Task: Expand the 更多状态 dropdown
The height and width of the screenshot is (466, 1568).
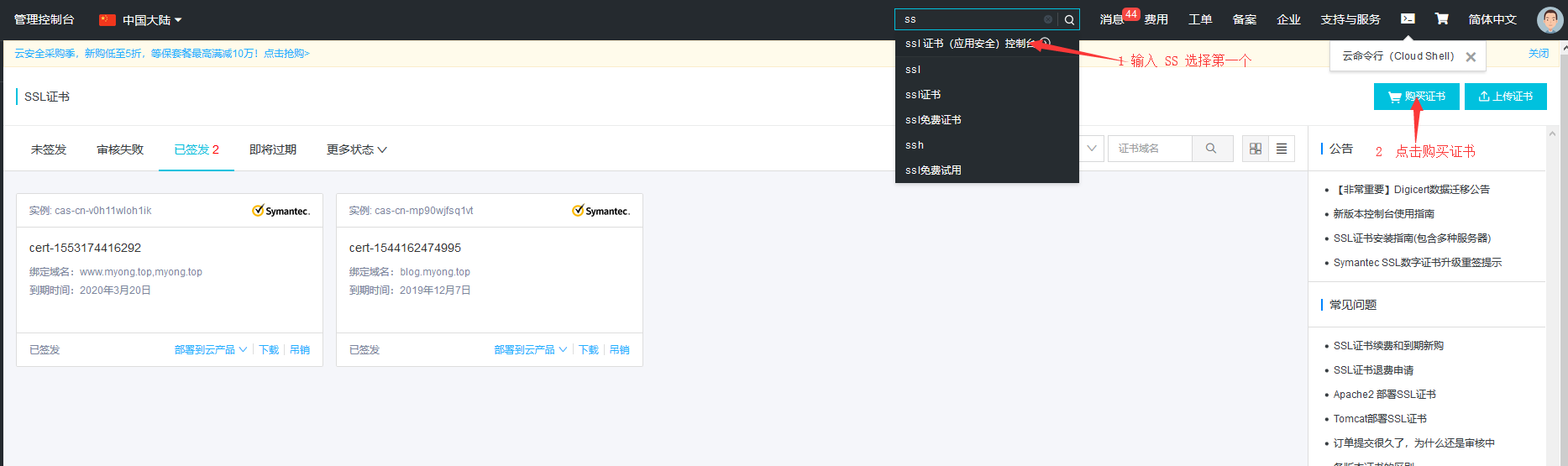Action: click(357, 149)
